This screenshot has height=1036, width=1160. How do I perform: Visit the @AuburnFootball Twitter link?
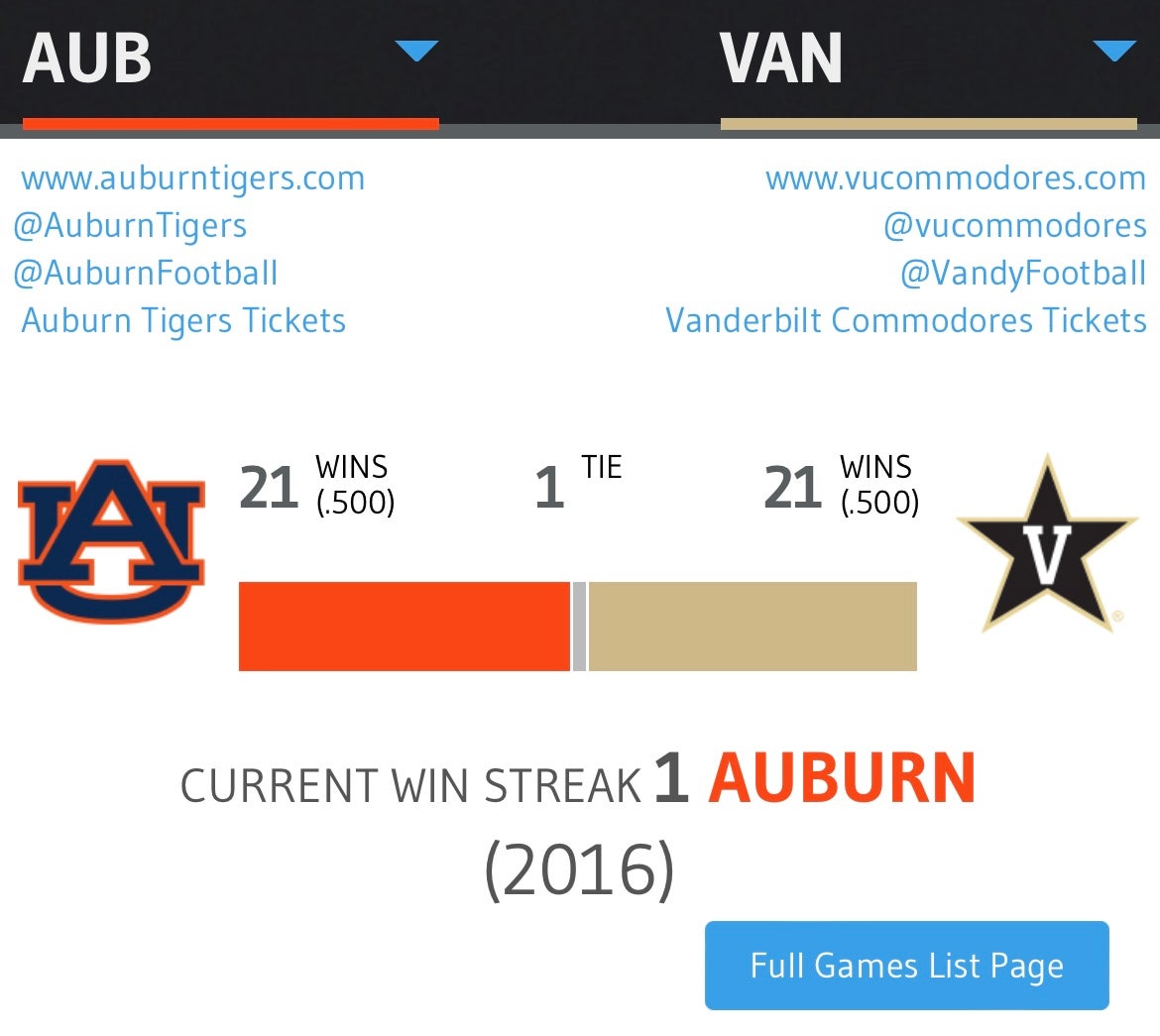146,274
